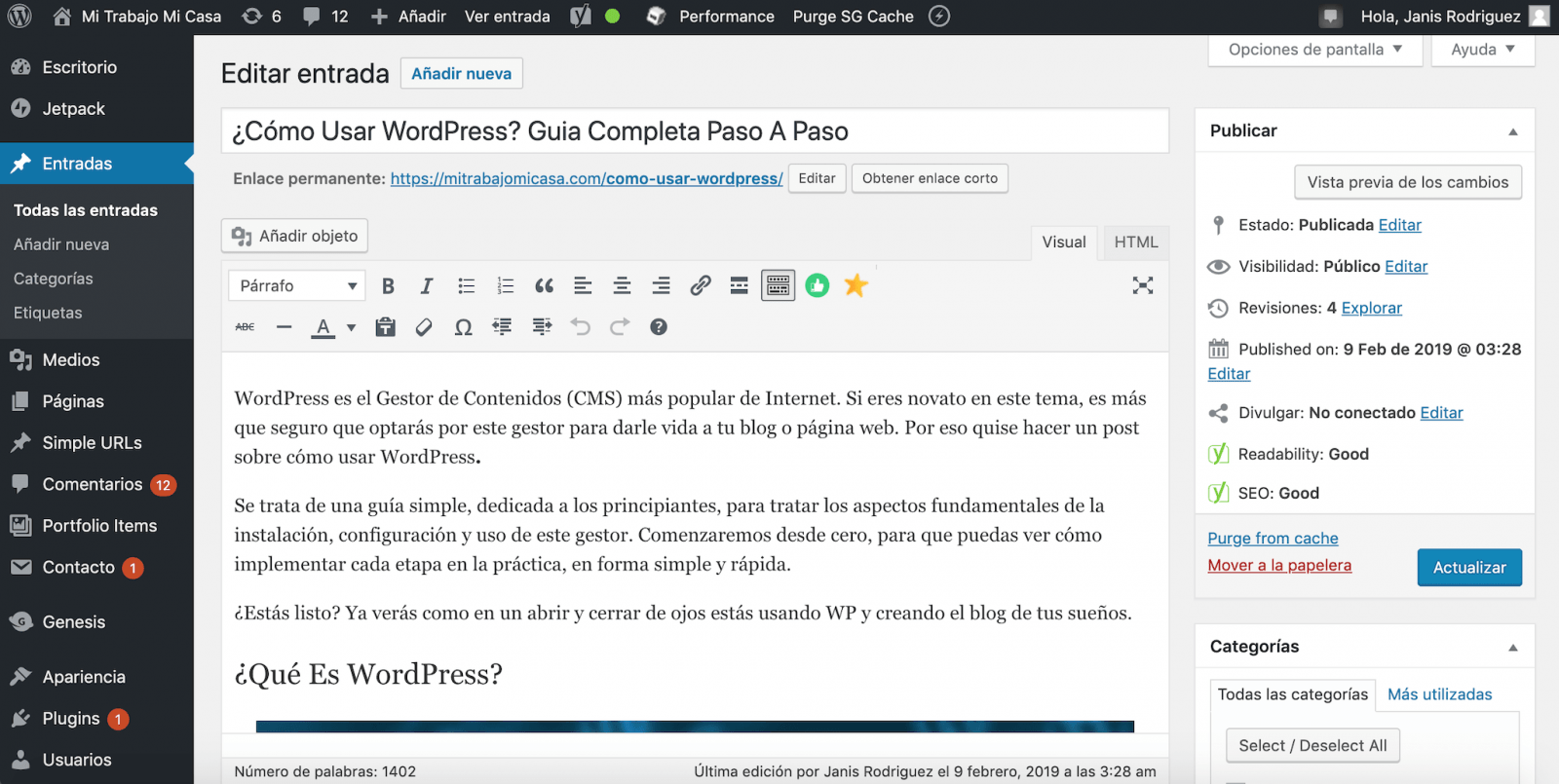The height and width of the screenshot is (784, 1559).
Task: Click the green thumbs-up toolbar icon
Action: click(x=818, y=285)
